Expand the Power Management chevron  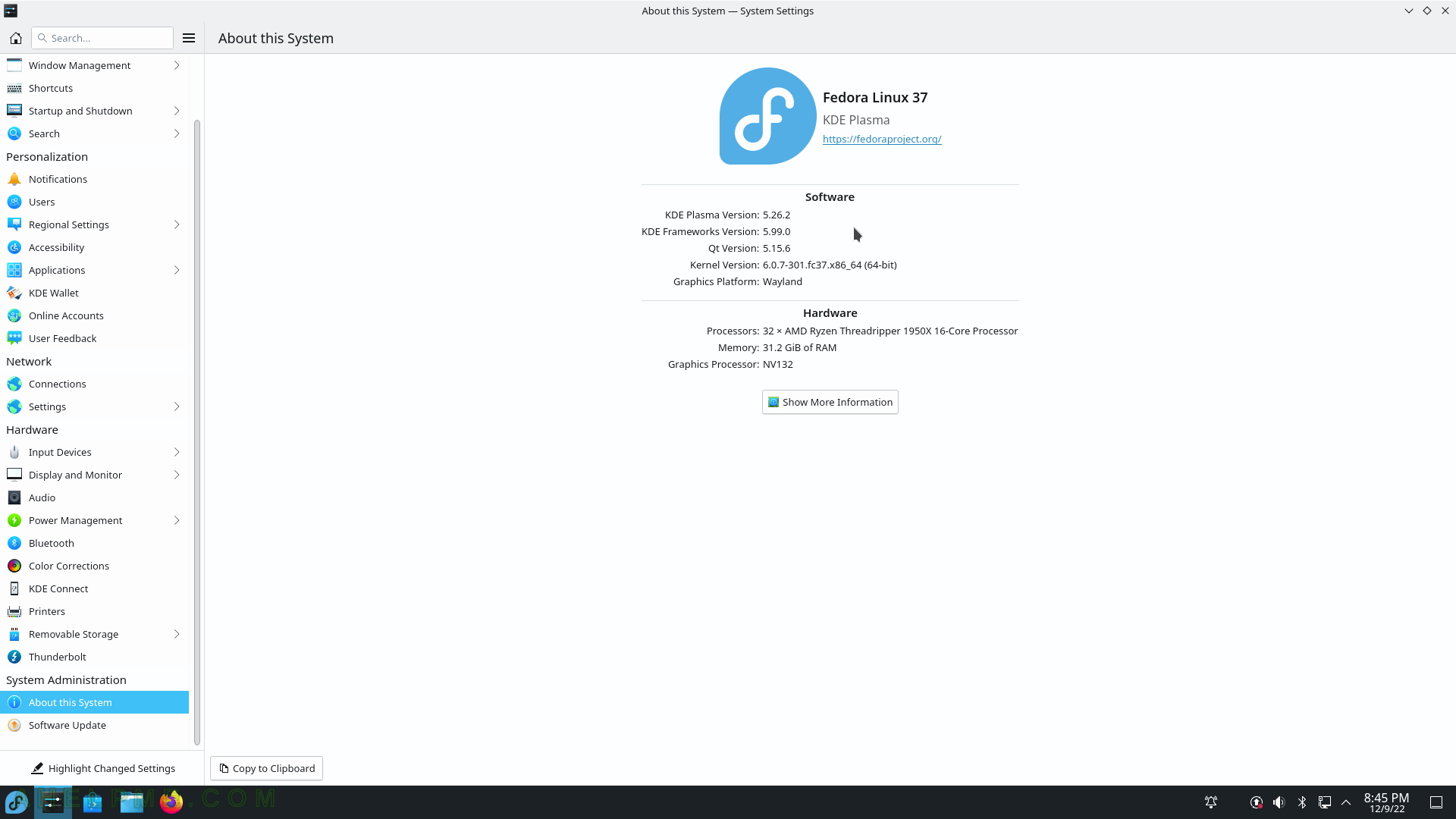tap(177, 520)
